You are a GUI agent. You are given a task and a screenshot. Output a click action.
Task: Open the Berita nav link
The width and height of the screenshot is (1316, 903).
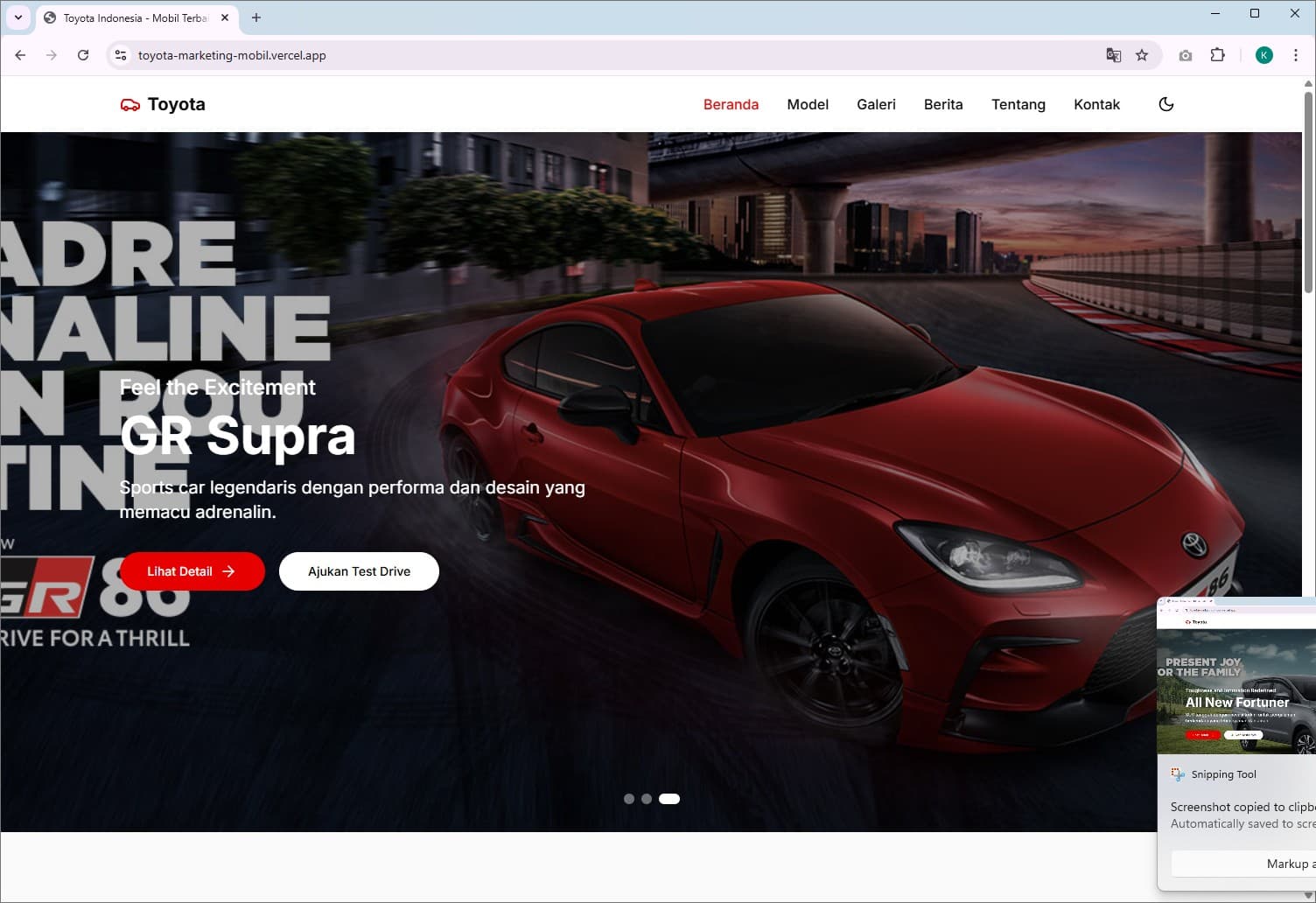point(943,104)
